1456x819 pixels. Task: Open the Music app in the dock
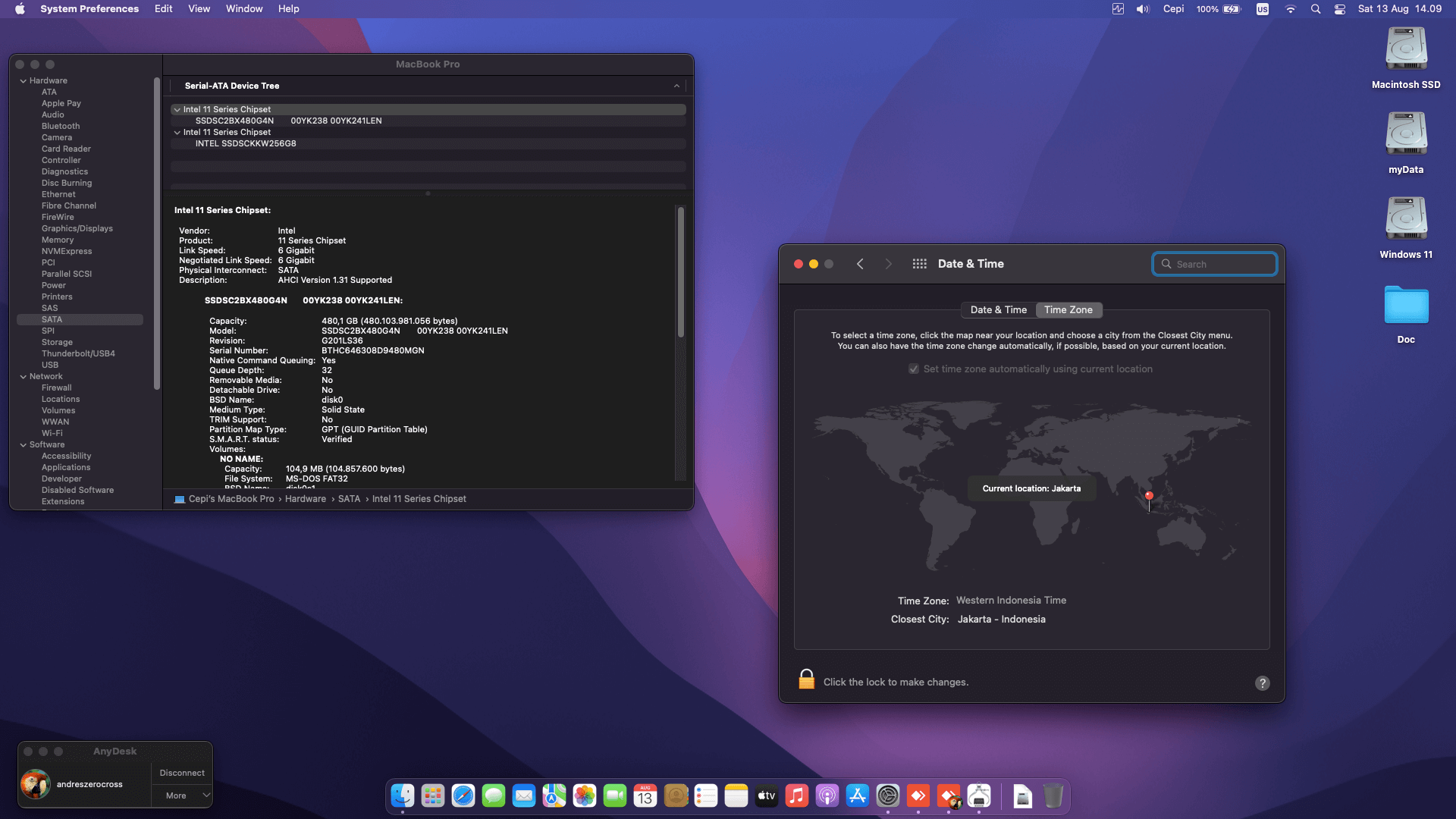[797, 795]
